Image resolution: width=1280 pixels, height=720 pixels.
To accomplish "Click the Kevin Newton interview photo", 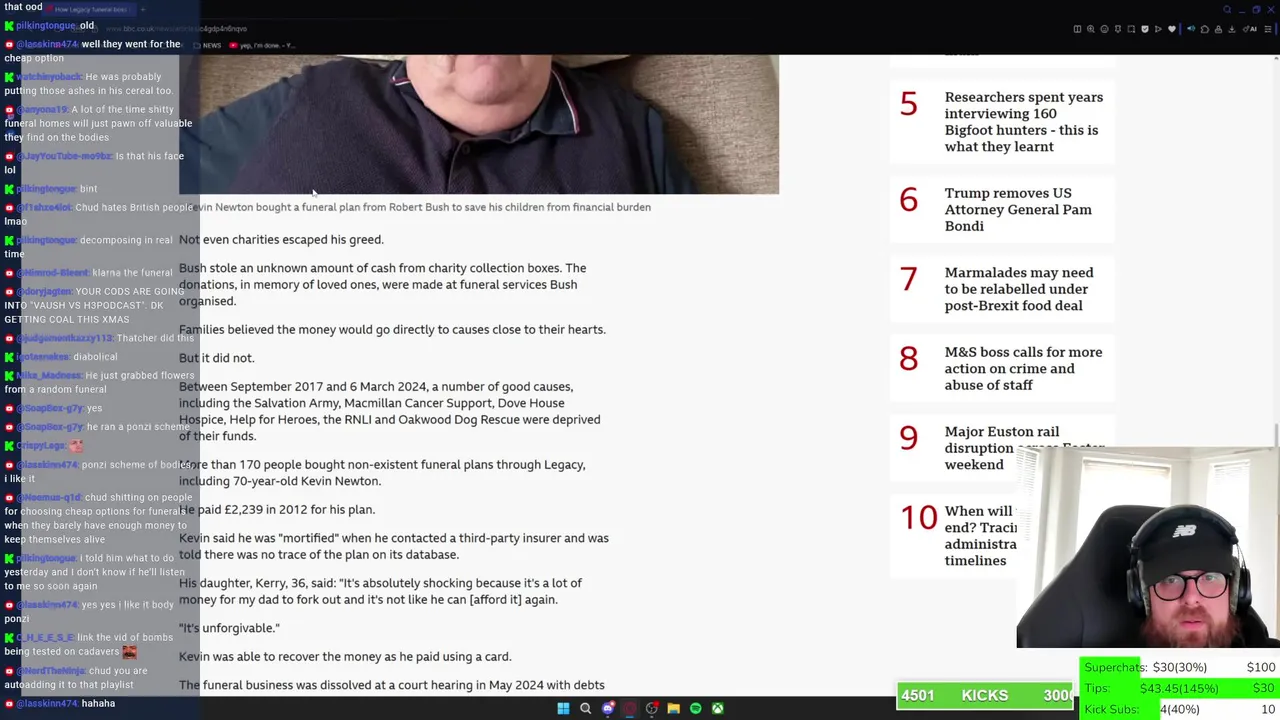I will (479, 124).
